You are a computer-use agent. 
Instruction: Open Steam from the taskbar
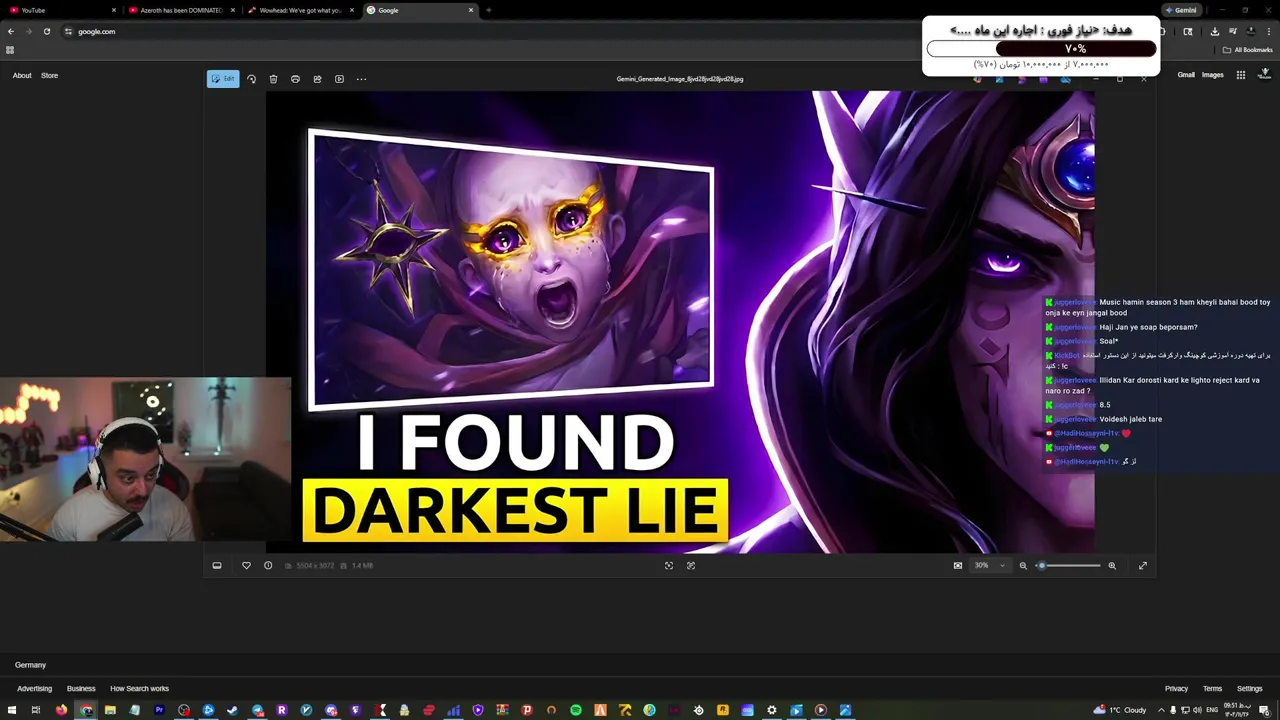click(x=233, y=710)
